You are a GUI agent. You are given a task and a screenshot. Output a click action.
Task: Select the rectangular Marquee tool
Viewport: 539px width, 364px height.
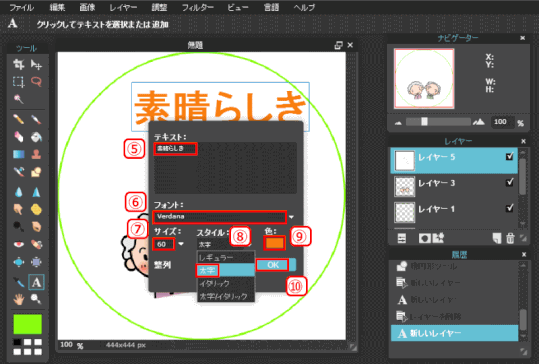tap(19, 82)
